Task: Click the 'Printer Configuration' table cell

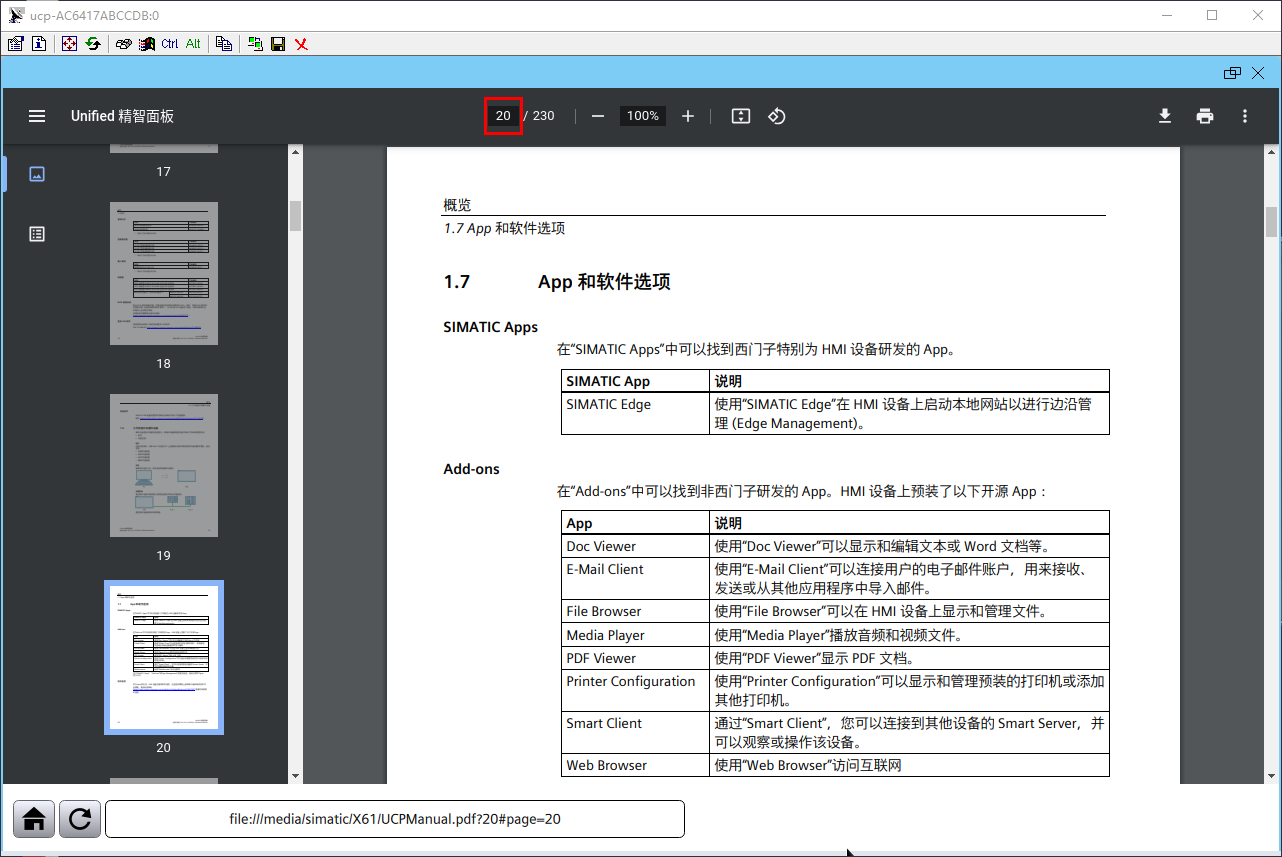Action: [x=636, y=691]
